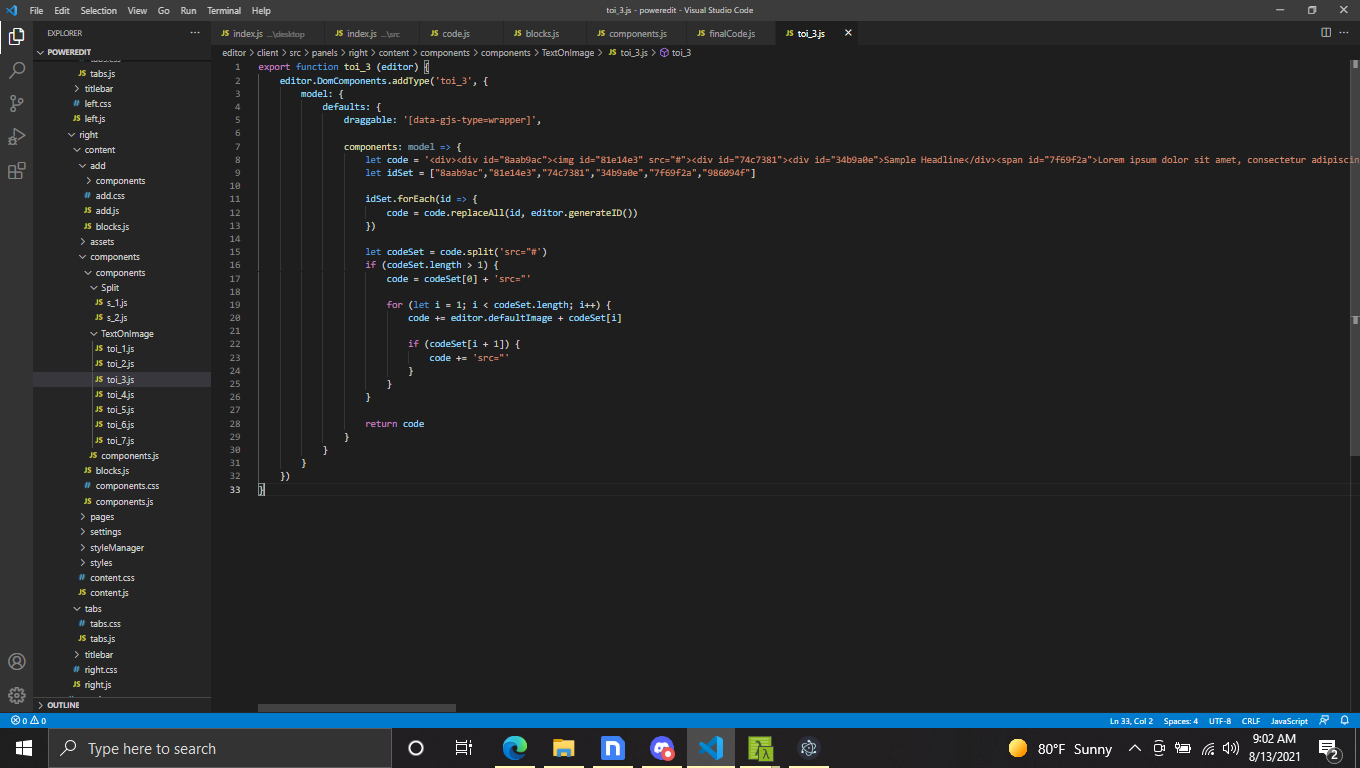Open the Accounts icon at bottom left
1360x768 pixels.
16,661
